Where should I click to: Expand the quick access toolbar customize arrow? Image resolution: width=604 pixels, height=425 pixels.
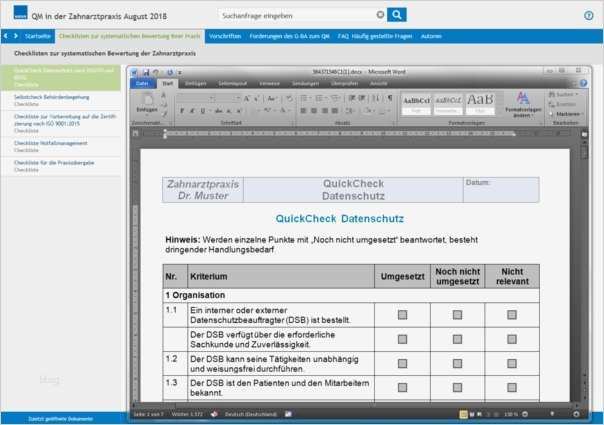[180, 72]
